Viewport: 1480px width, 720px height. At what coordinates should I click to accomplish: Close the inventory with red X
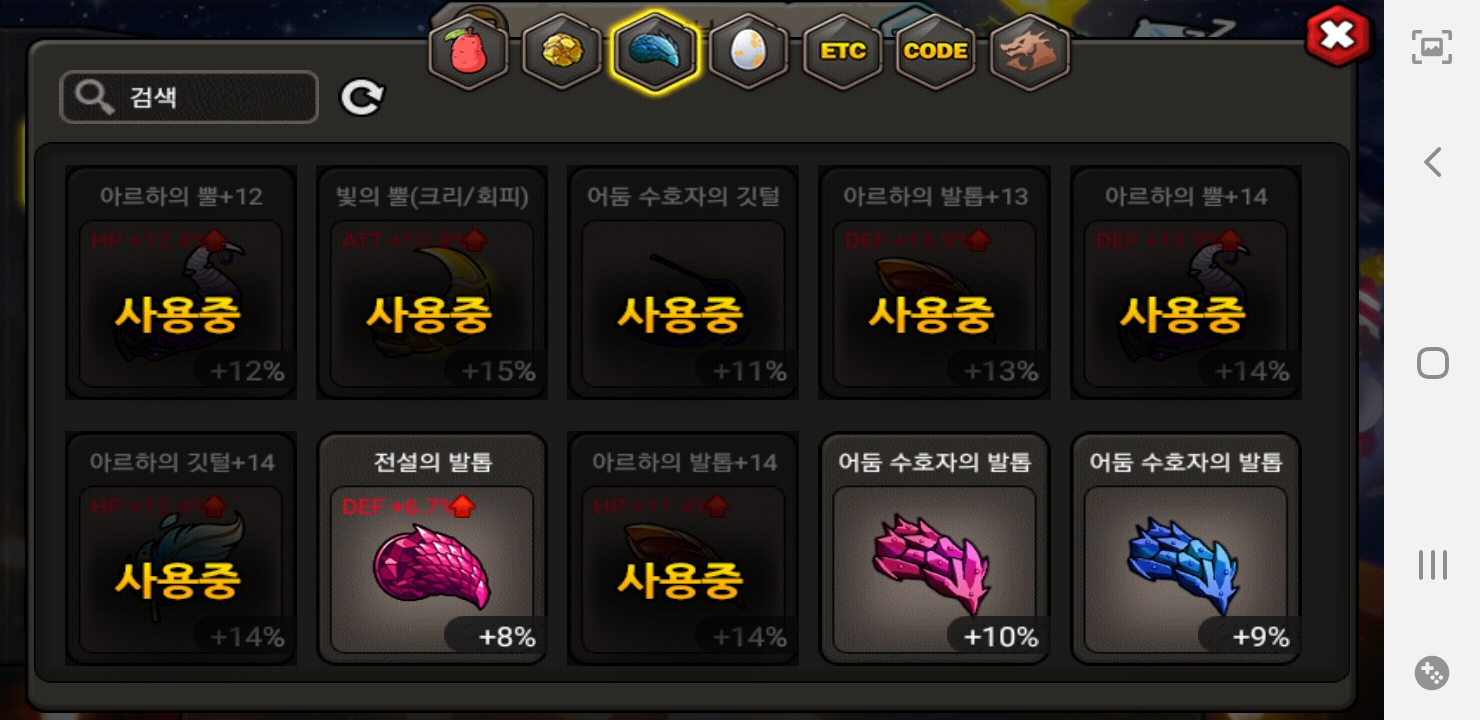tap(1338, 37)
